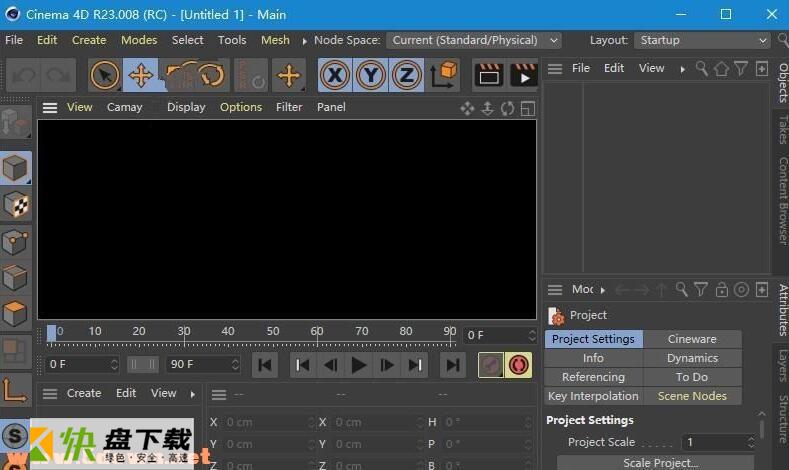
Task: Click the Record Active Objects key button
Action: (x=491, y=365)
